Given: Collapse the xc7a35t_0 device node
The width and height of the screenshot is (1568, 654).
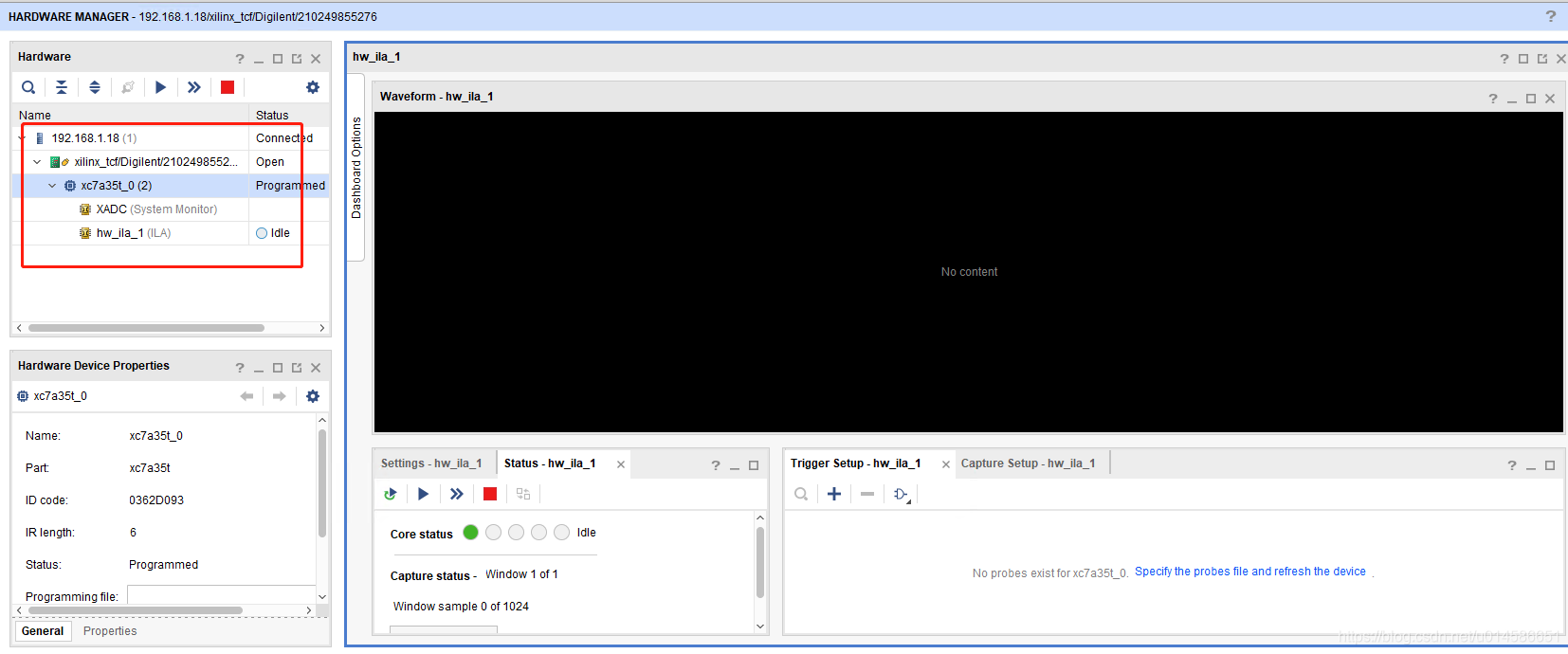Looking at the screenshot, I should [x=52, y=186].
